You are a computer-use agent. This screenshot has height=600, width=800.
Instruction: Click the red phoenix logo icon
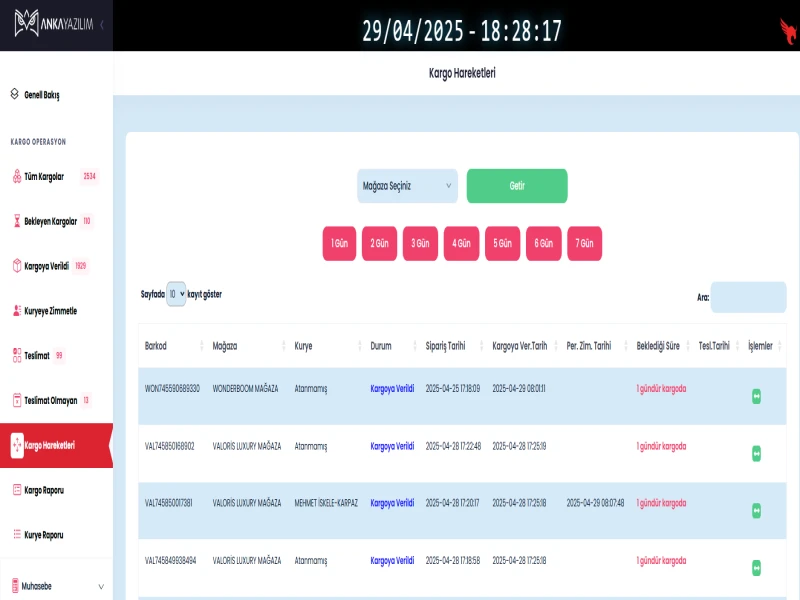(x=788, y=30)
